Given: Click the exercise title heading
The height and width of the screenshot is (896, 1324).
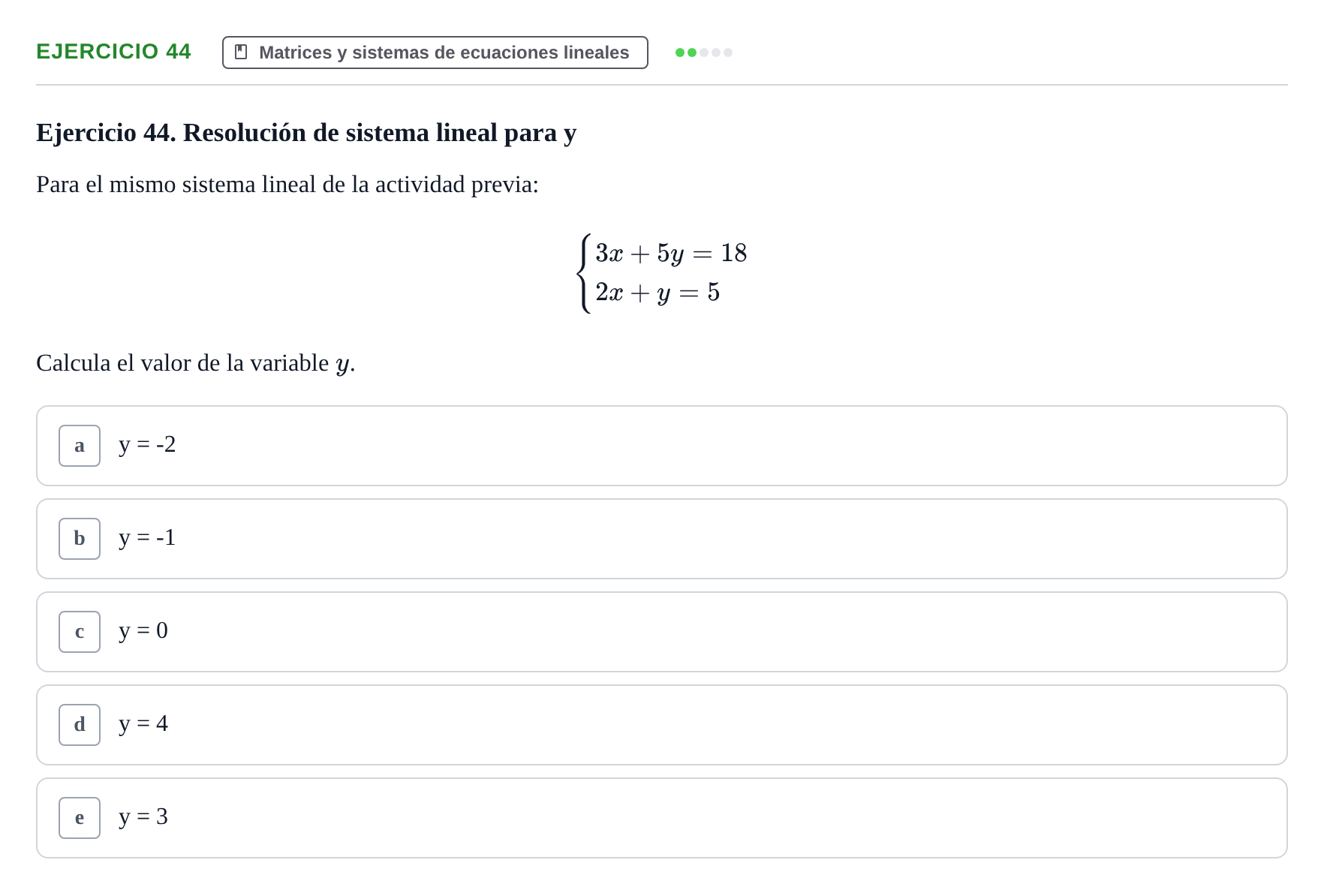Looking at the screenshot, I should click(x=306, y=133).
